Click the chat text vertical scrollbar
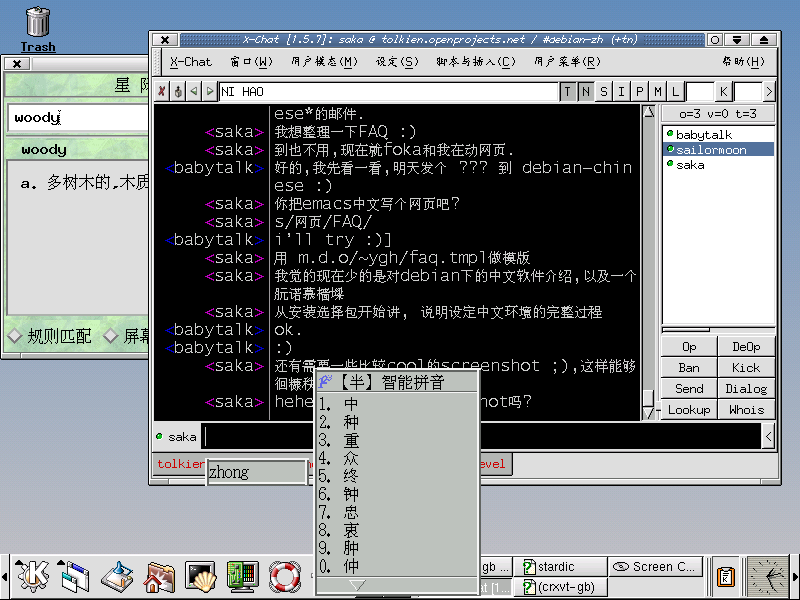800x600 pixels. (648, 260)
